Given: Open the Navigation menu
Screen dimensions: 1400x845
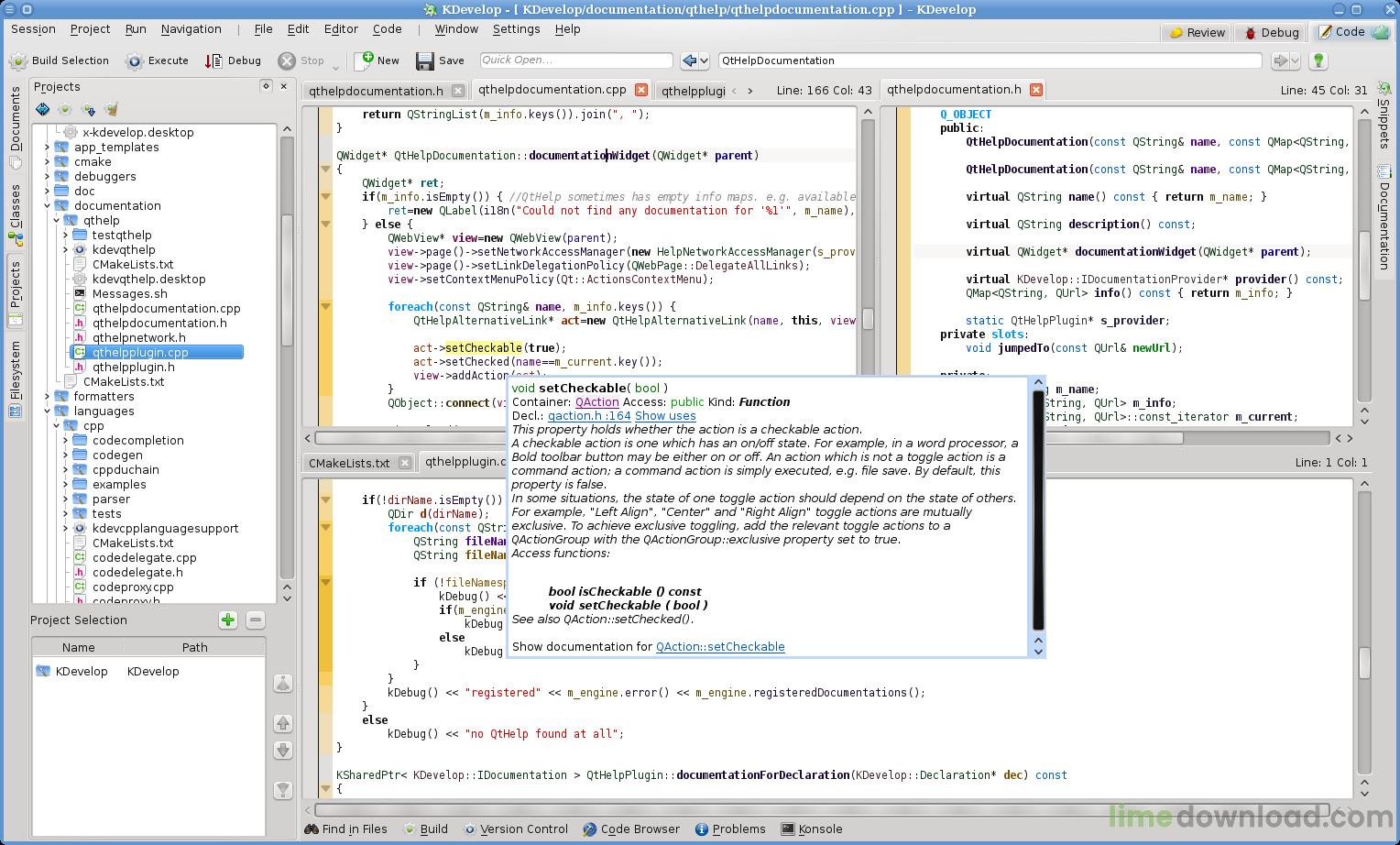Looking at the screenshot, I should 191,29.
